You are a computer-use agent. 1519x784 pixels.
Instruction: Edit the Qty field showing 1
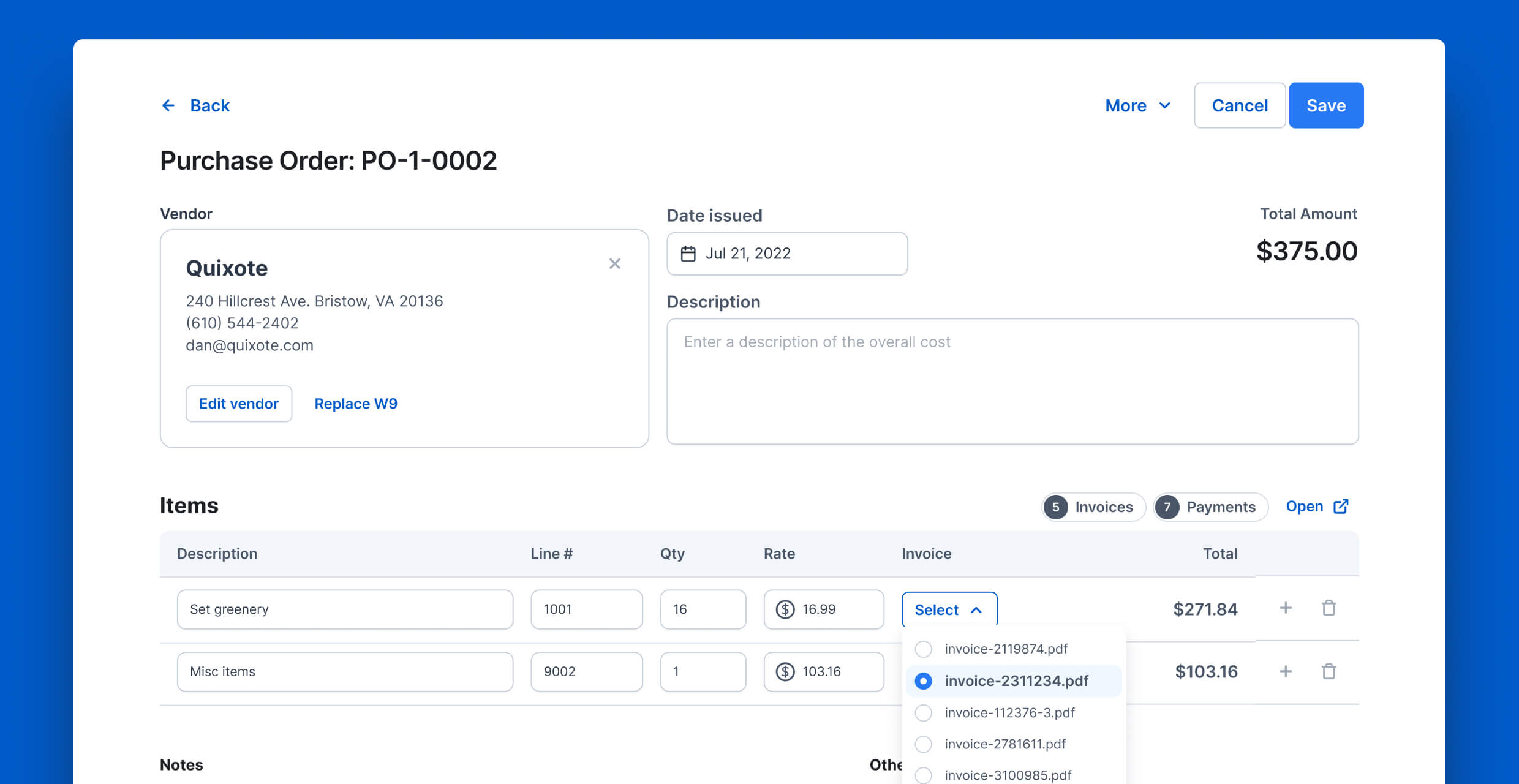point(703,672)
